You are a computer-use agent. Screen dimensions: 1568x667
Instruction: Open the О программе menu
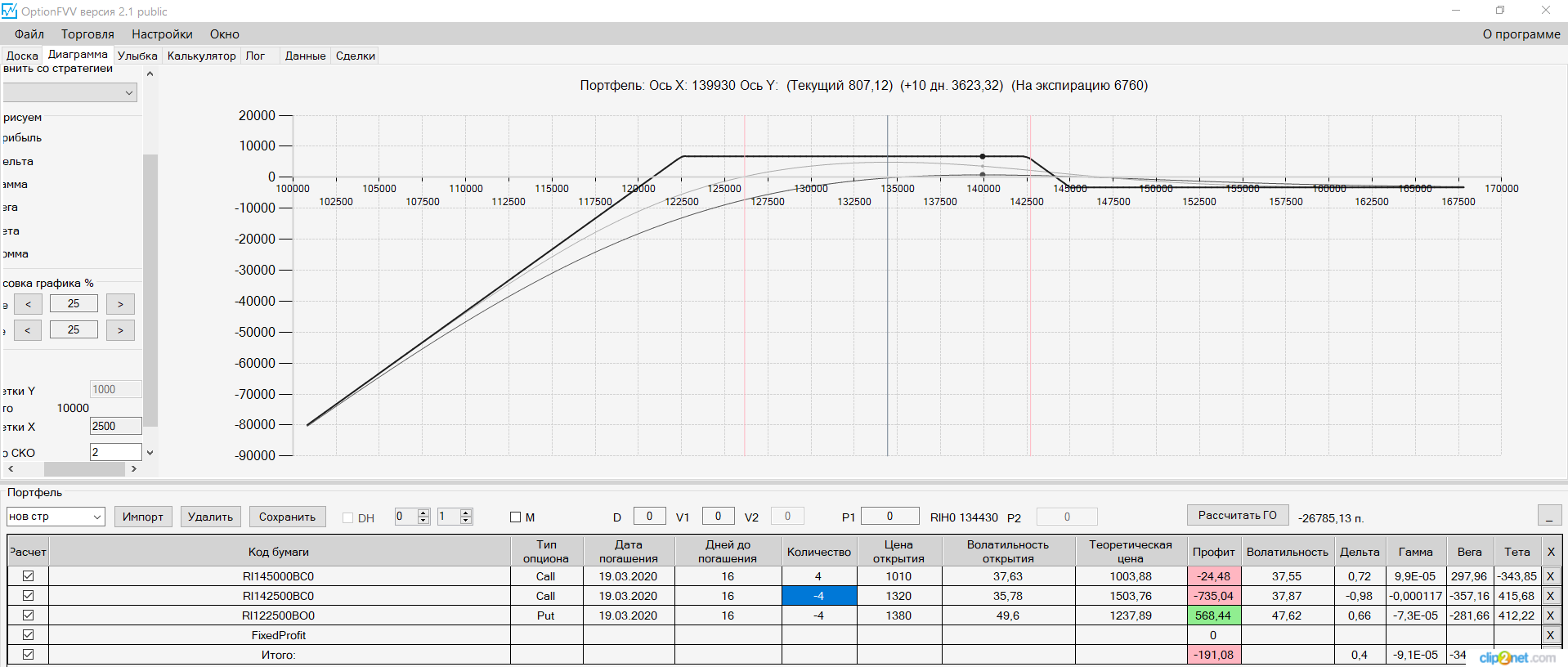coord(1521,34)
